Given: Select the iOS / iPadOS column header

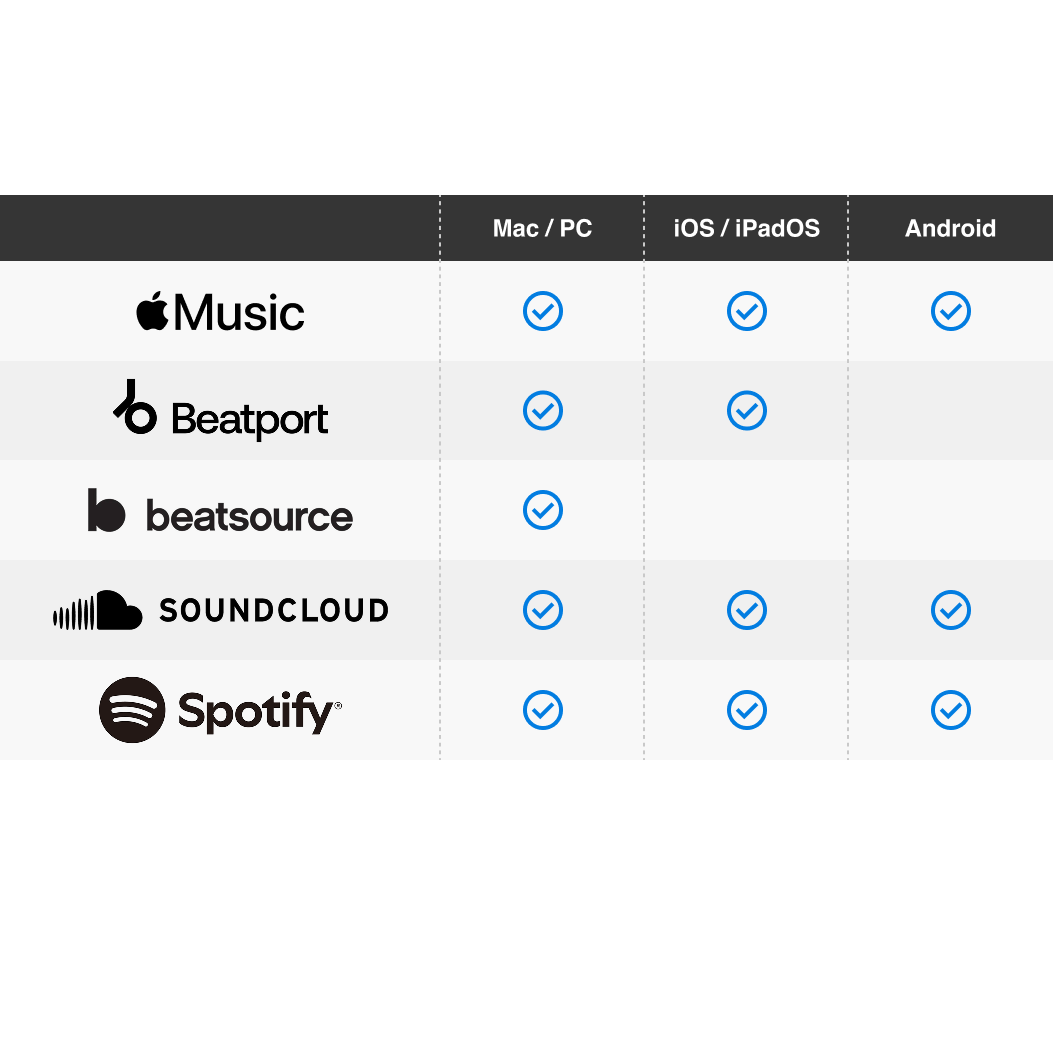Looking at the screenshot, I should point(747,228).
